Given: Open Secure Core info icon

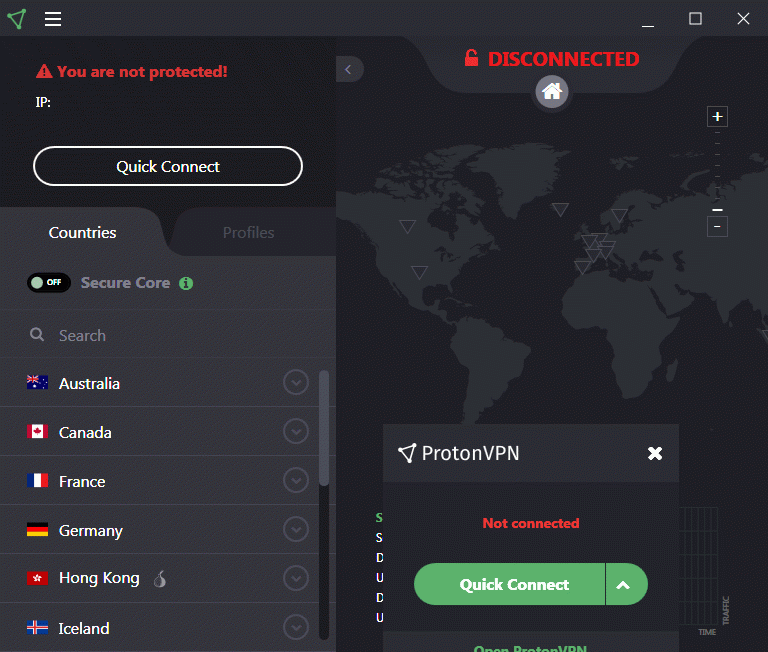Looking at the screenshot, I should point(186,283).
